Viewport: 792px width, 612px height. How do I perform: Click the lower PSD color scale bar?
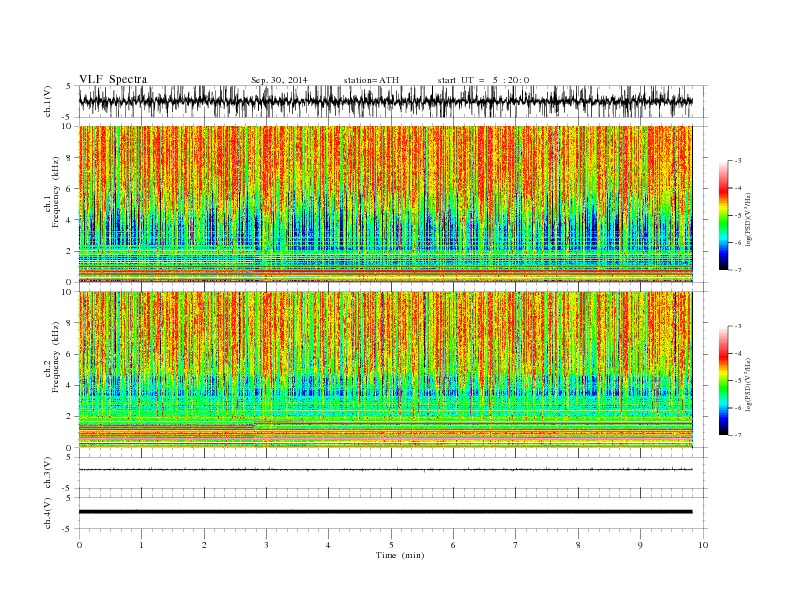pyautogui.click(x=723, y=380)
